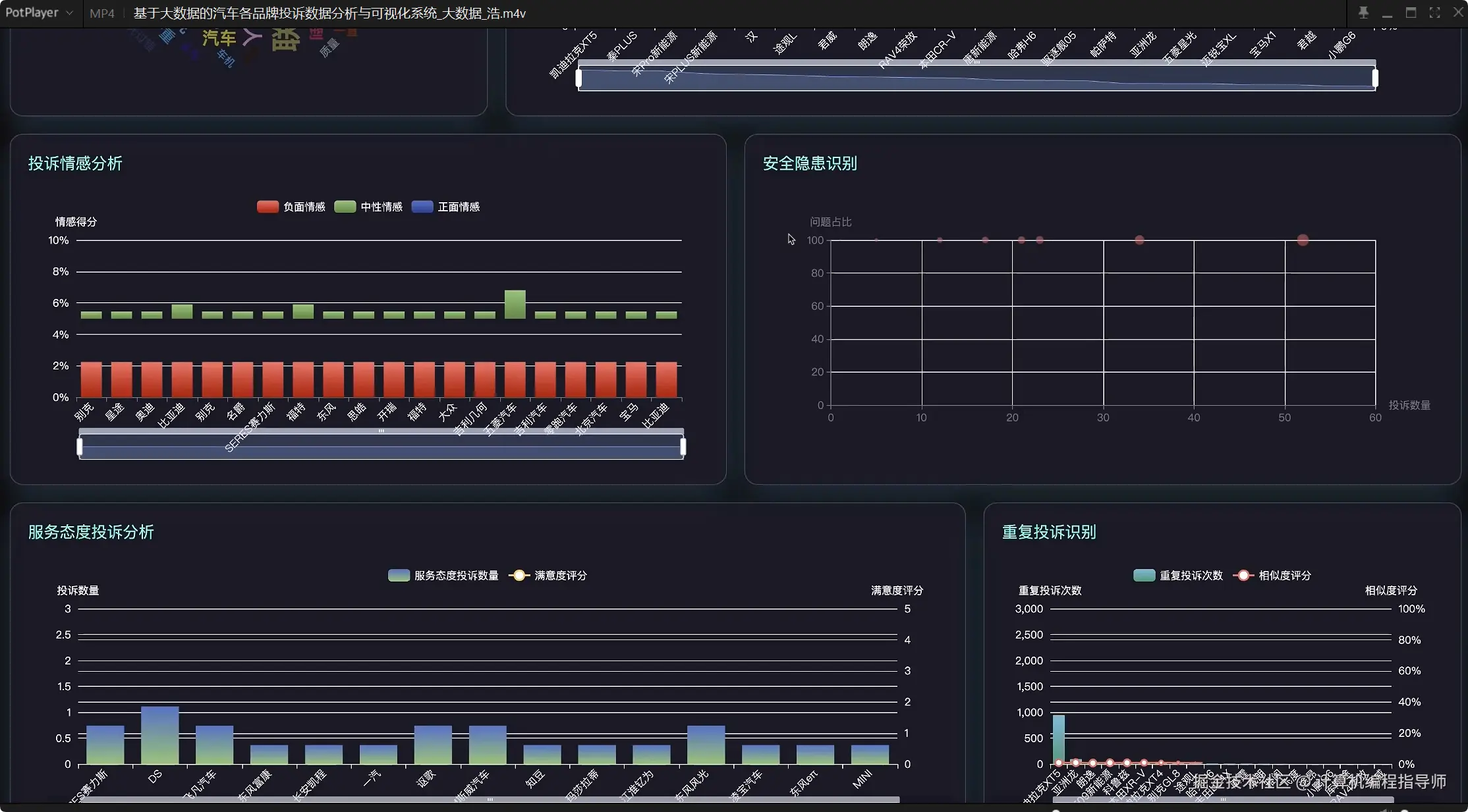Click the largest scatter point in 安全隐患识别

pyautogui.click(x=1303, y=240)
